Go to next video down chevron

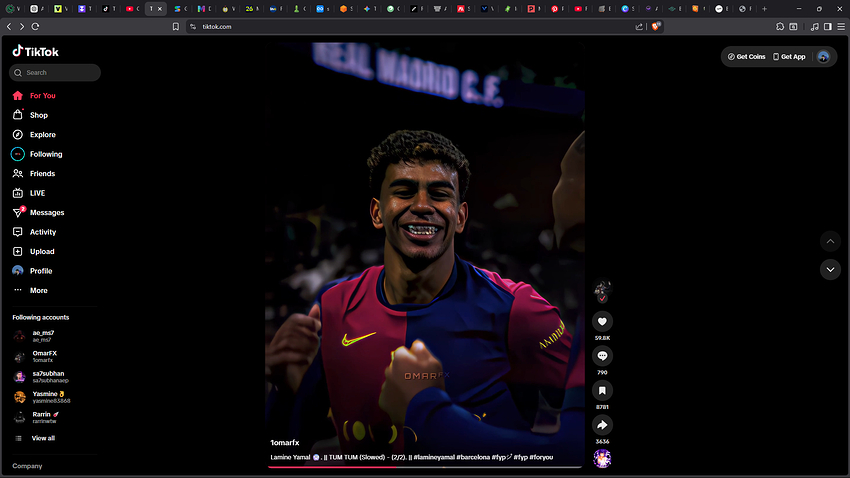[x=830, y=269]
